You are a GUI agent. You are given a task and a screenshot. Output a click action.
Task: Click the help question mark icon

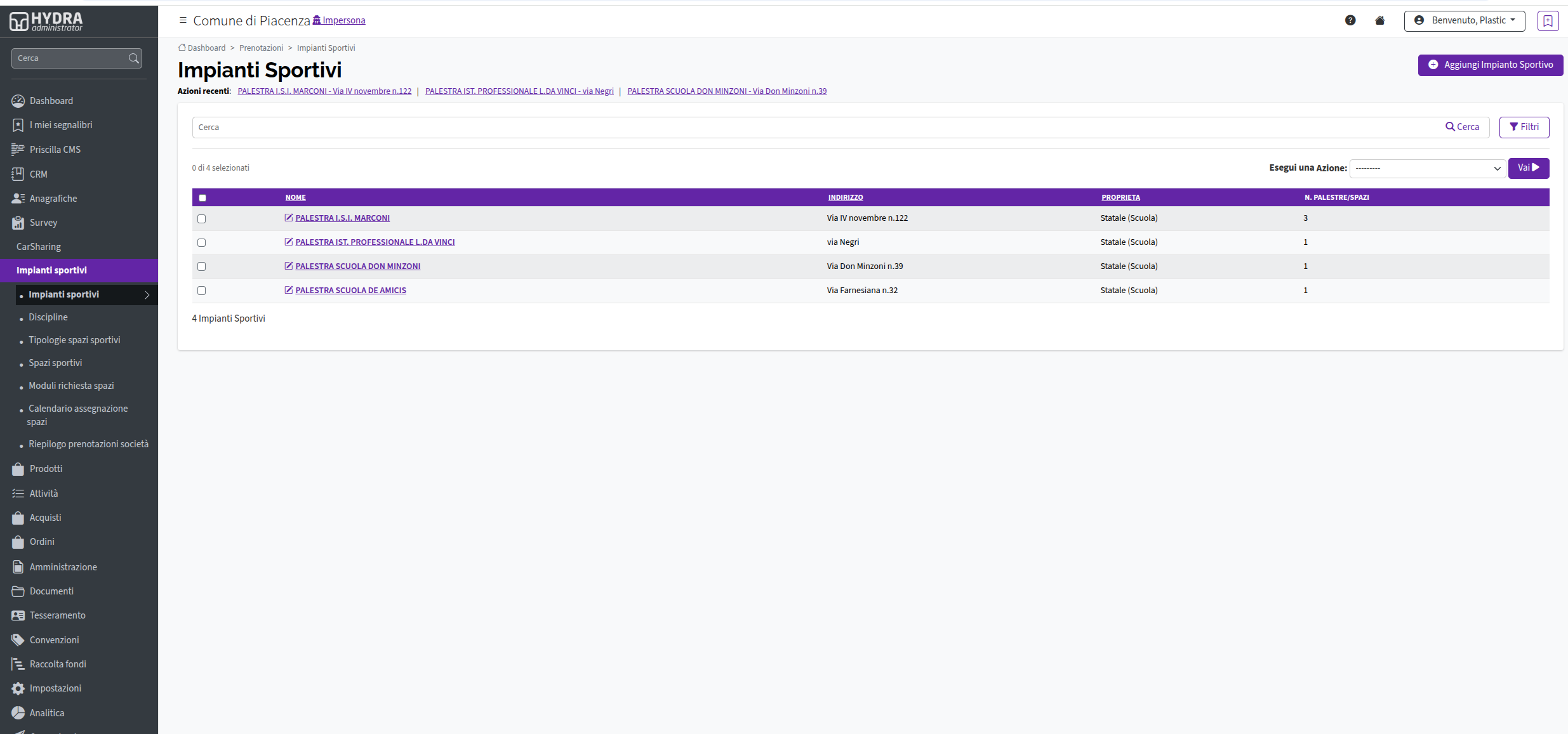(1350, 20)
